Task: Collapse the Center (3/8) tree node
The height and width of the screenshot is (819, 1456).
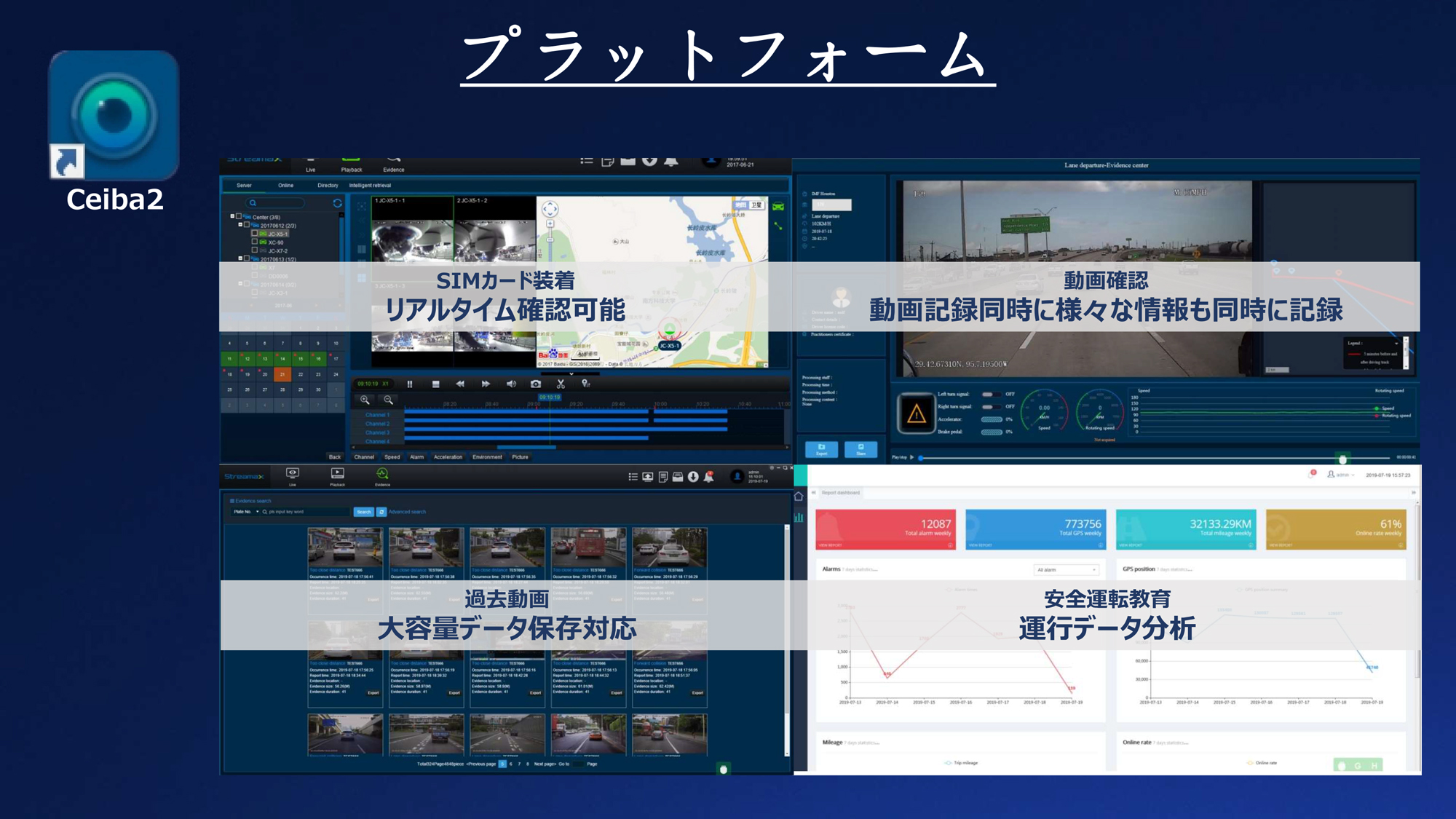Action: coord(232,216)
